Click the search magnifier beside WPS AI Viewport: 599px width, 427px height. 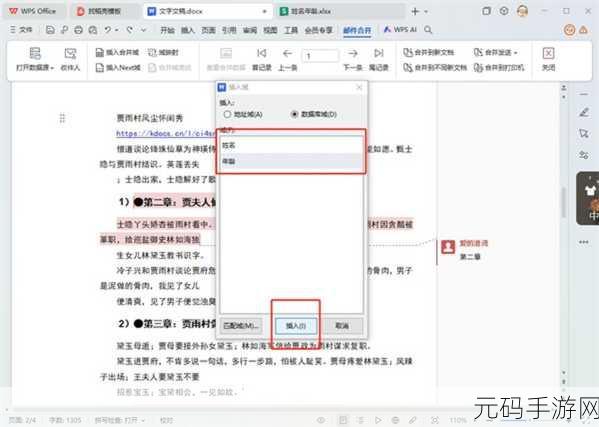coord(428,29)
